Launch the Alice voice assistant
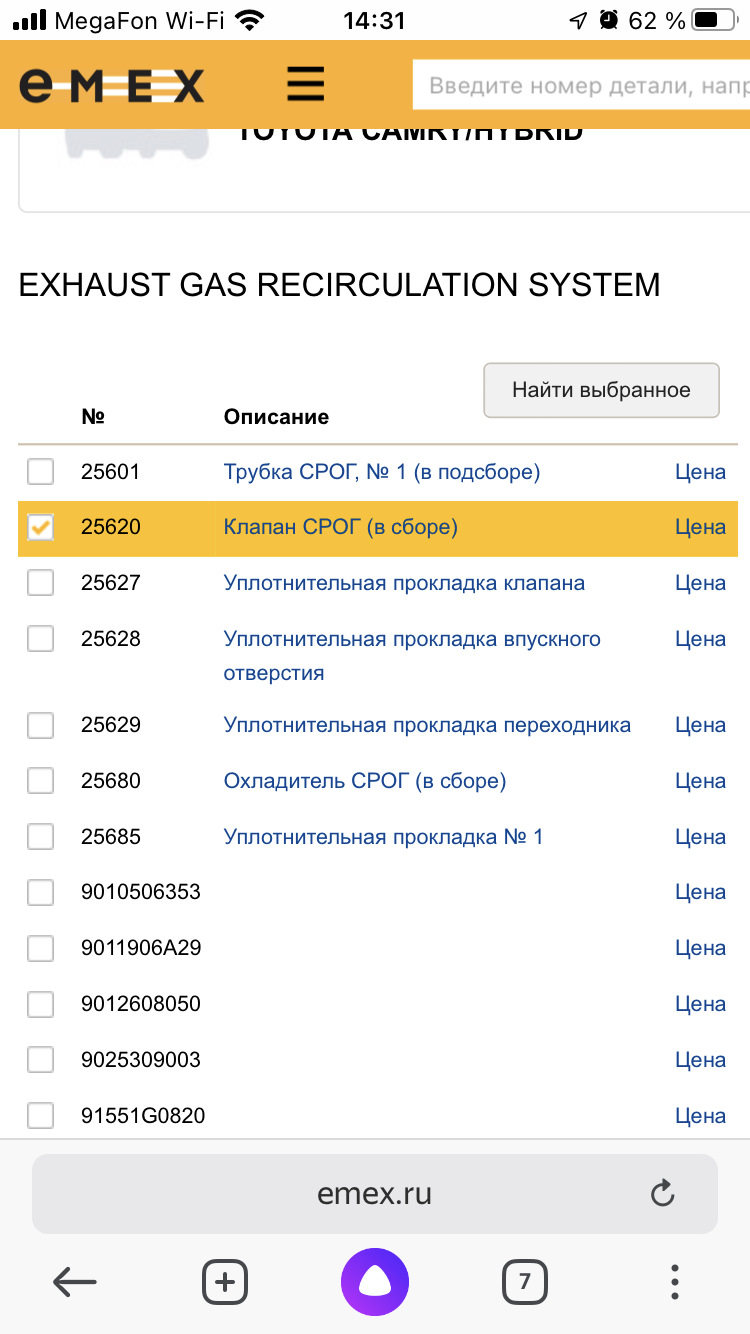750x1334 pixels. pos(375,1281)
